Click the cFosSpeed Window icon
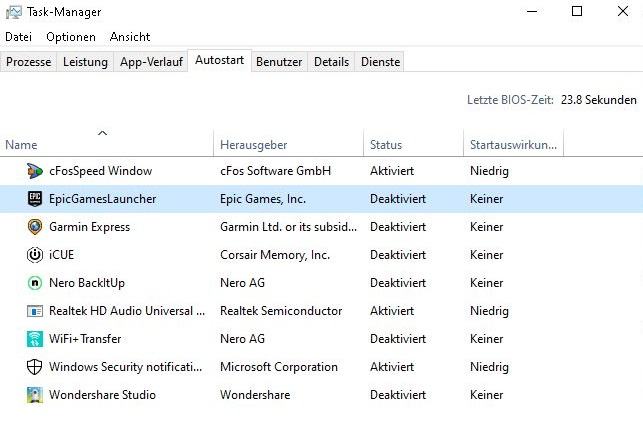643x421 pixels. pos(34,171)
